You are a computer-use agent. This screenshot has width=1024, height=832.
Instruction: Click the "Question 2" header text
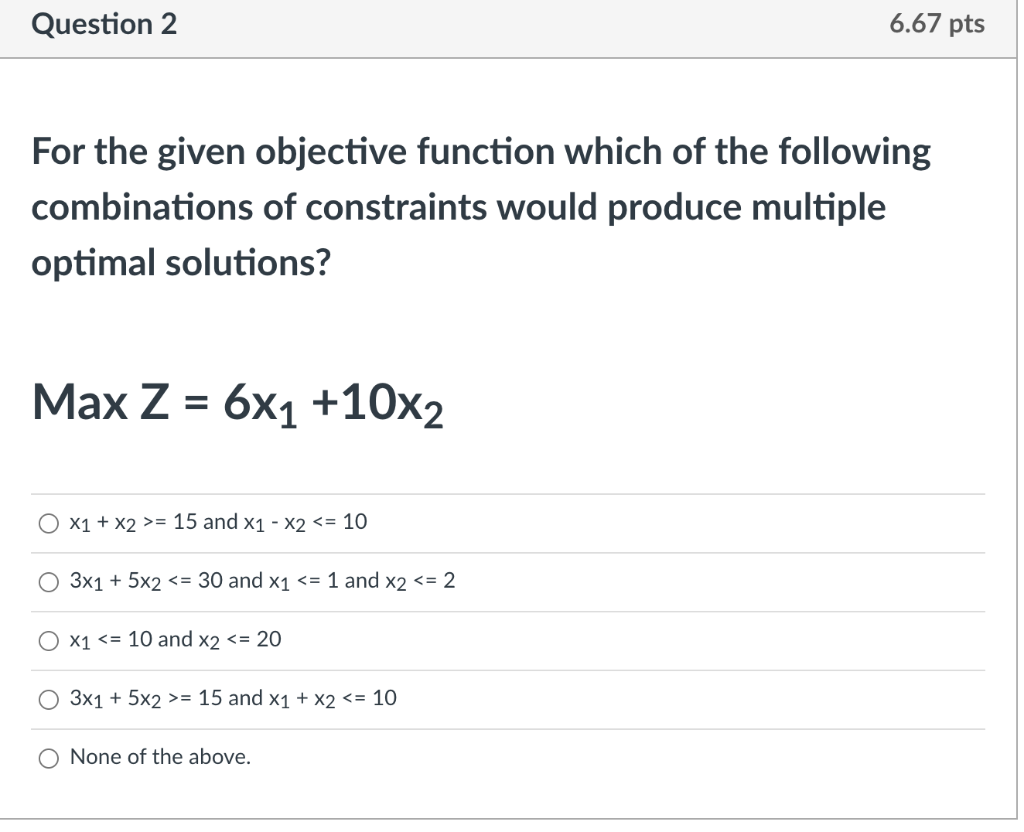click(x=105, y=23)
